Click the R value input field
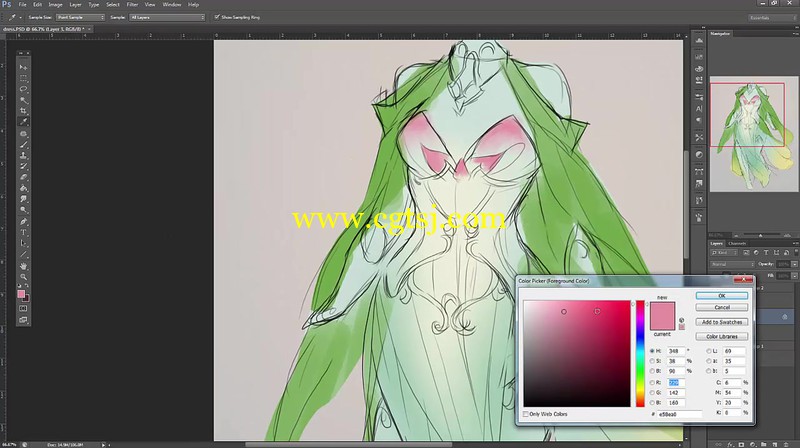The width and height of the screenshot is (800, 448). 676,383
